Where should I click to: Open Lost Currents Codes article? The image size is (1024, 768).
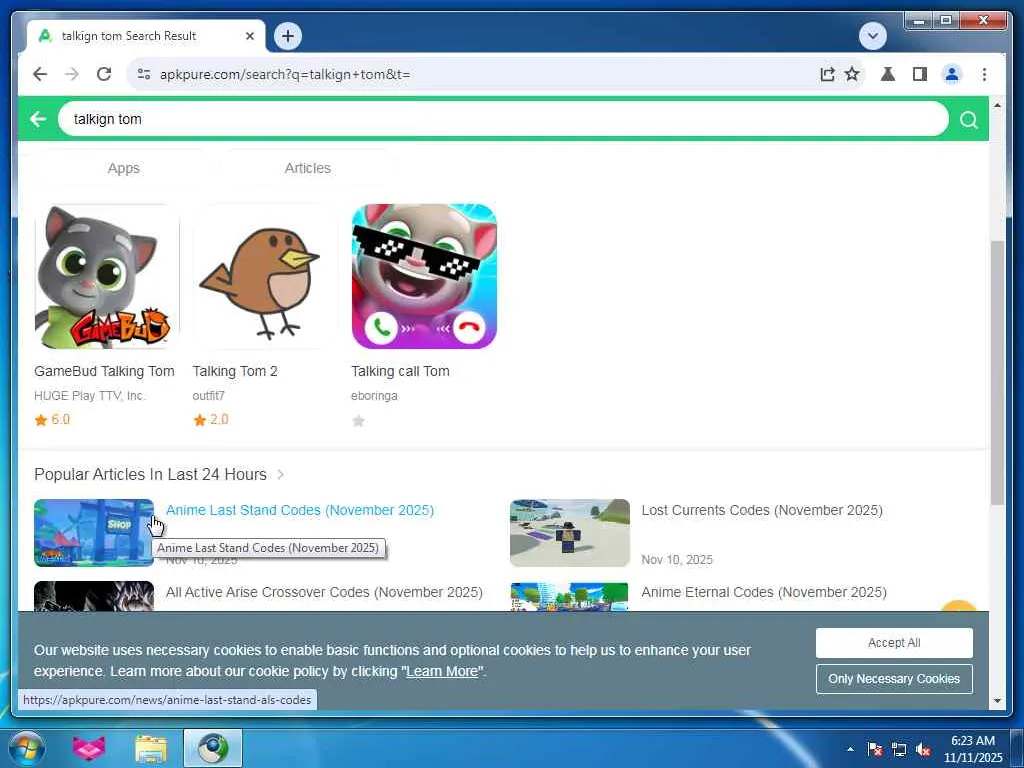point(762,510)
